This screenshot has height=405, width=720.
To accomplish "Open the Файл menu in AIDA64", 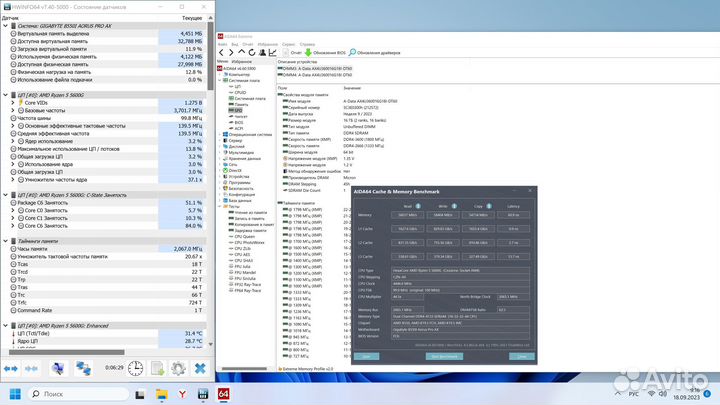I will pos(222,44).
